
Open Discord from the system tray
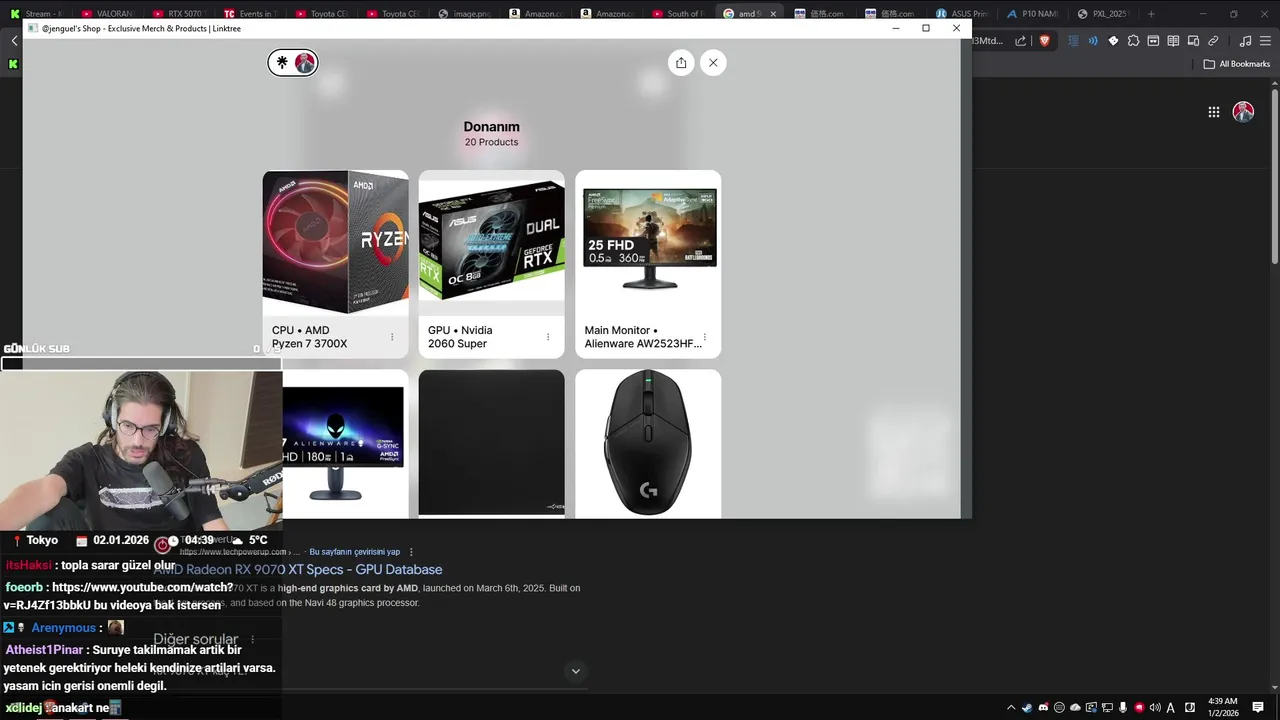click(1043, 708)
